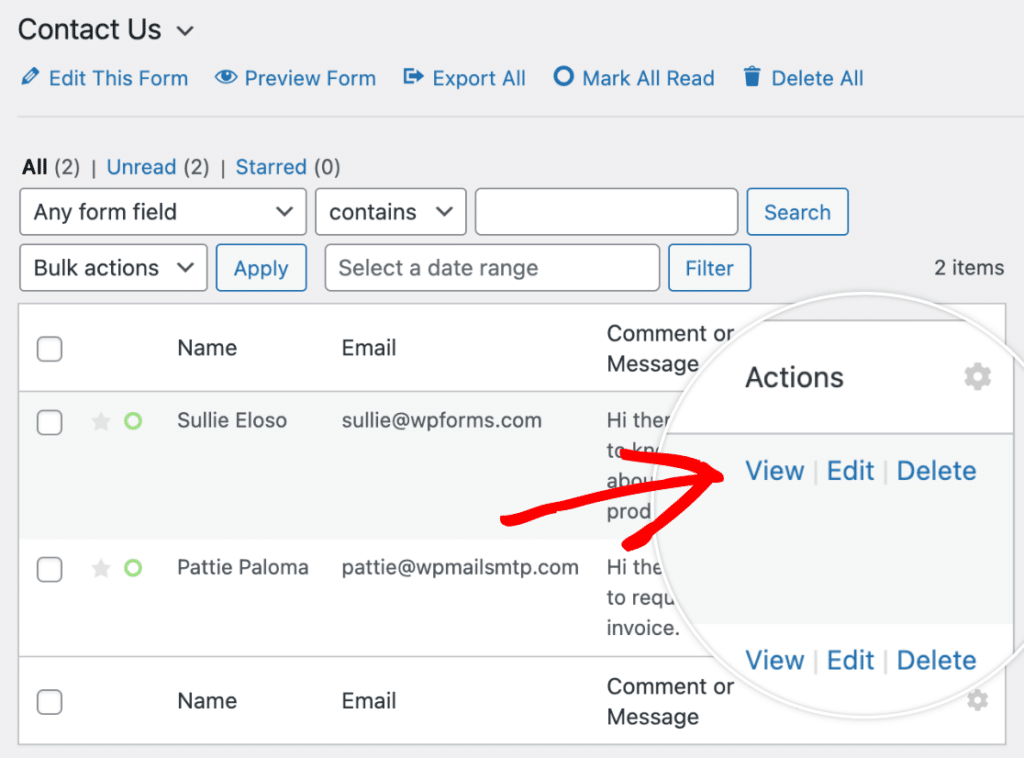
Task: Select the eye icon for Preview Form
Action: [226, 77]
